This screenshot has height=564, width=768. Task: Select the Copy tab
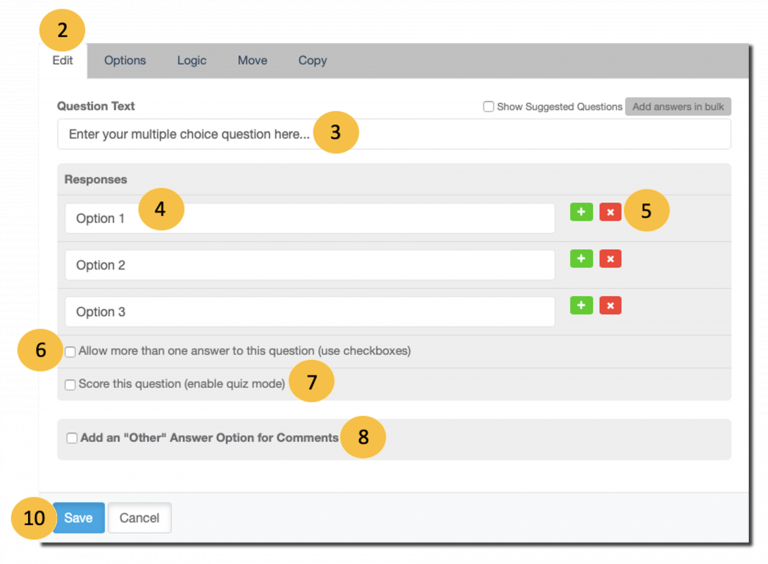point(312,60)
